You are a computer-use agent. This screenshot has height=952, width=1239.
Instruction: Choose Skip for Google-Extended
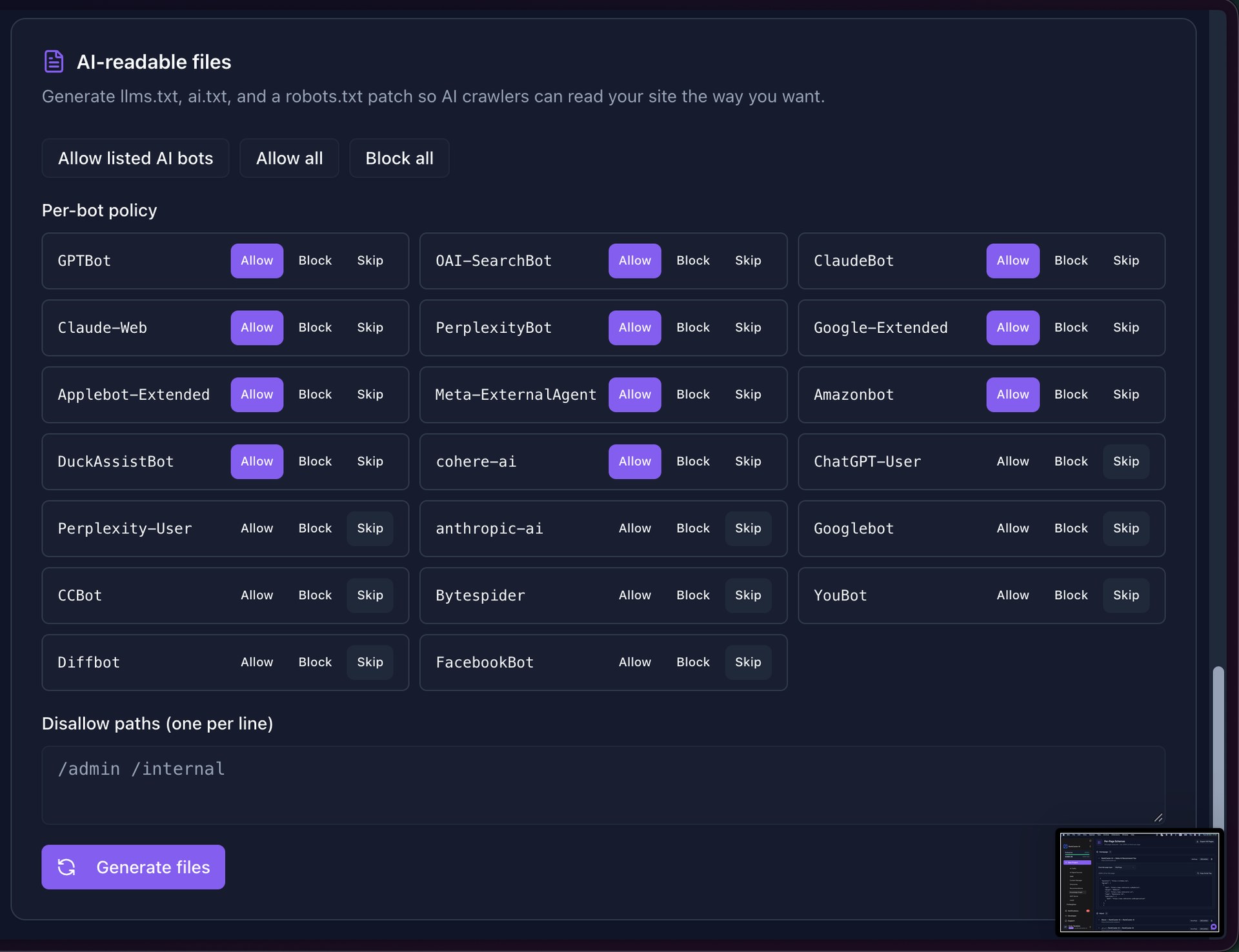(x=1126, y=328)
